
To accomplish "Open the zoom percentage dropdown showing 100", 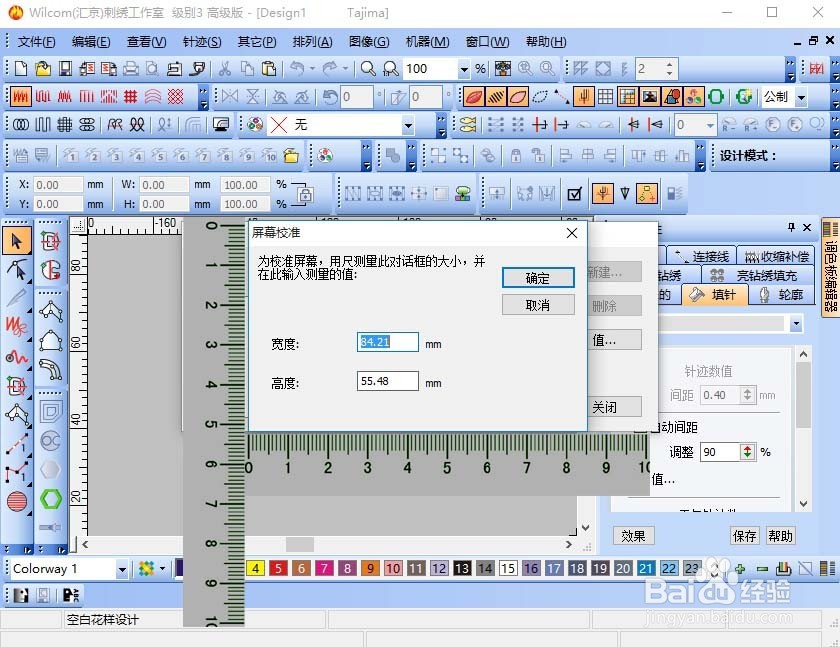I will coord(464,69).
